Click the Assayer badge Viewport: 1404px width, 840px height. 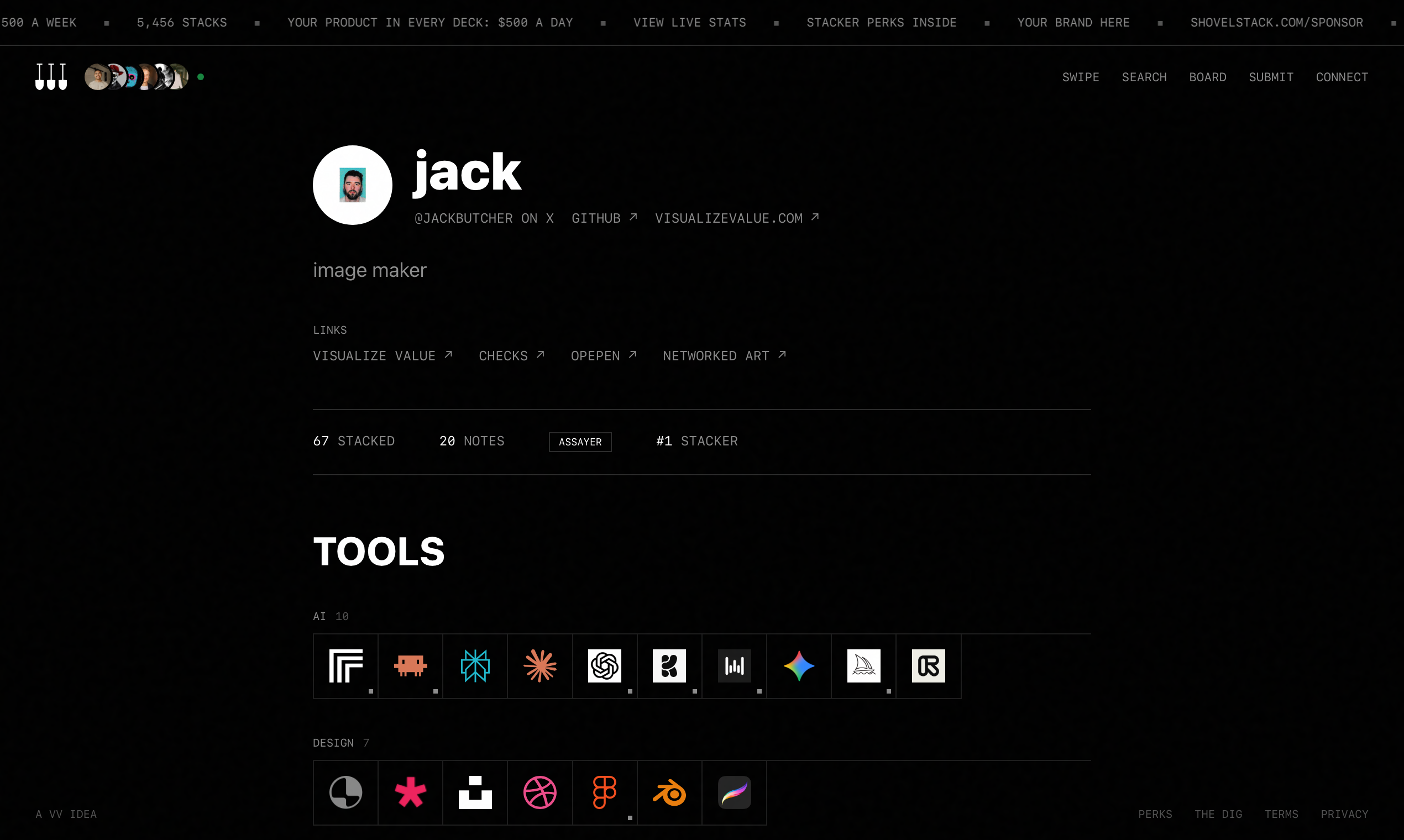580,442
